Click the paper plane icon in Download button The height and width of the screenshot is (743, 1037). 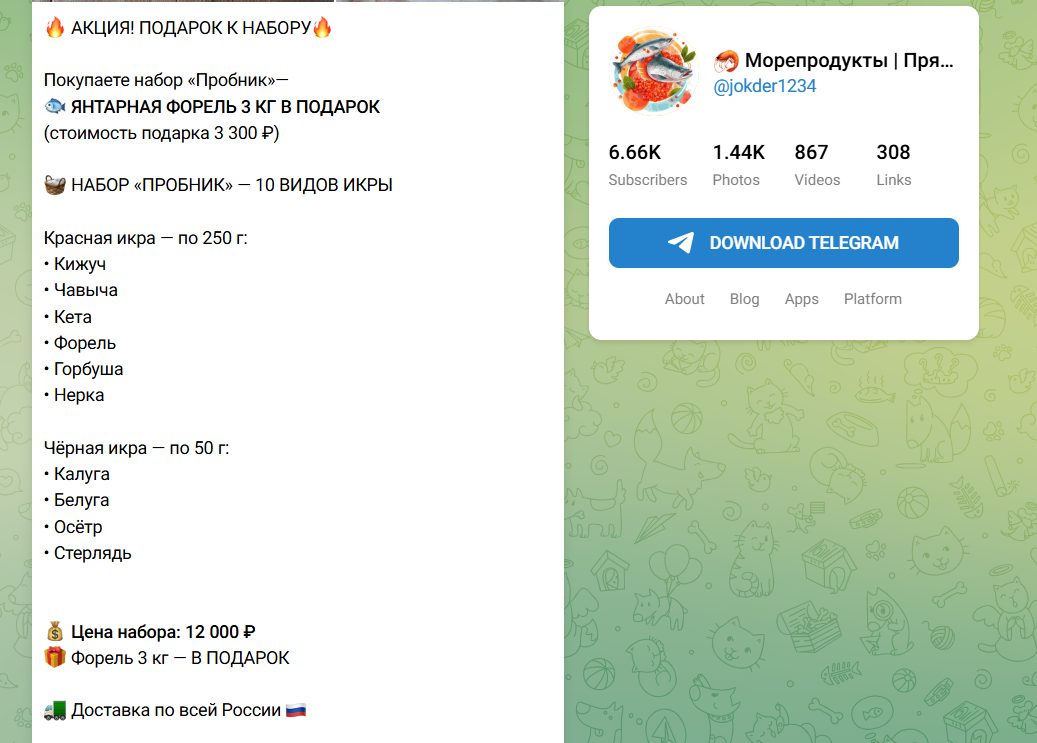point(681,243)
